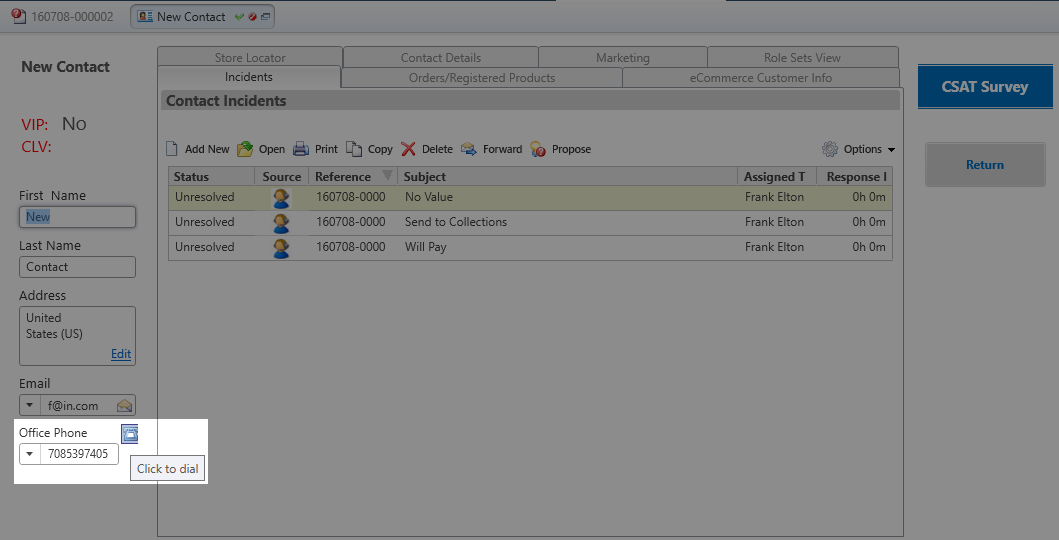Viewport: 1059px width, 540px height.
Task: Click the CSAT Survey button
Action: coord(984,87)
